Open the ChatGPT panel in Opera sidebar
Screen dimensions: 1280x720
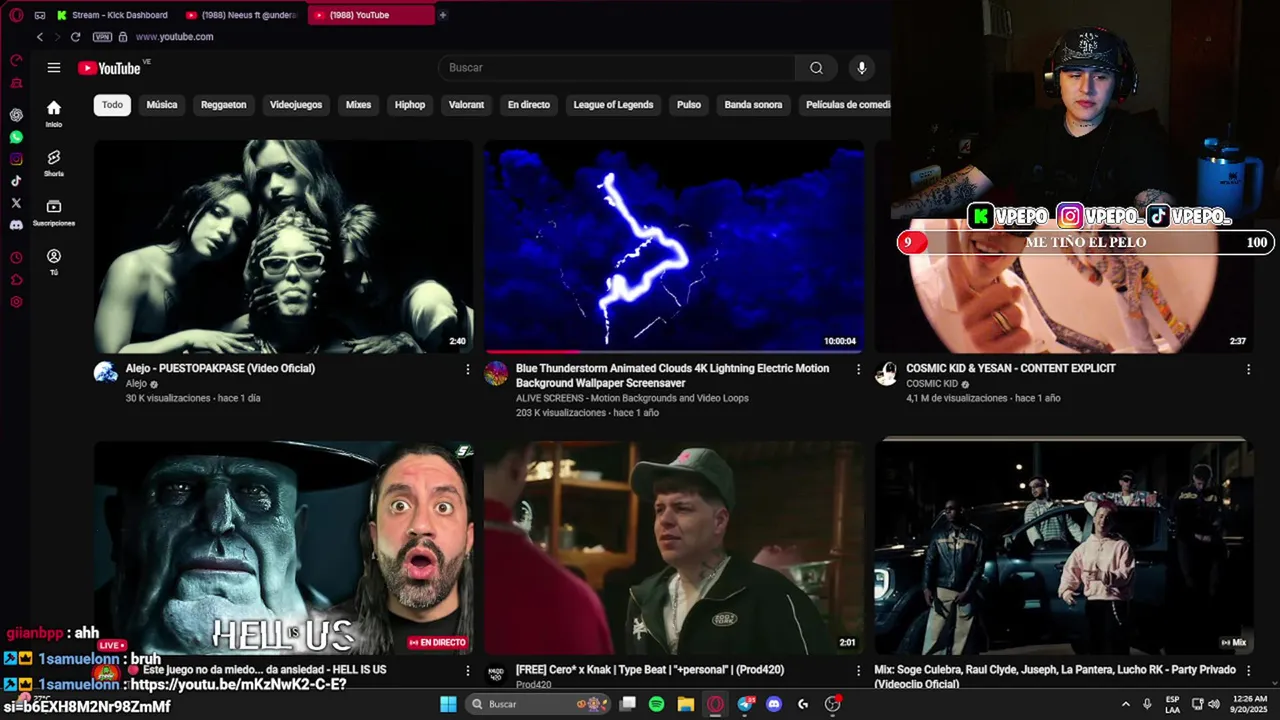(x=16, y=115)
